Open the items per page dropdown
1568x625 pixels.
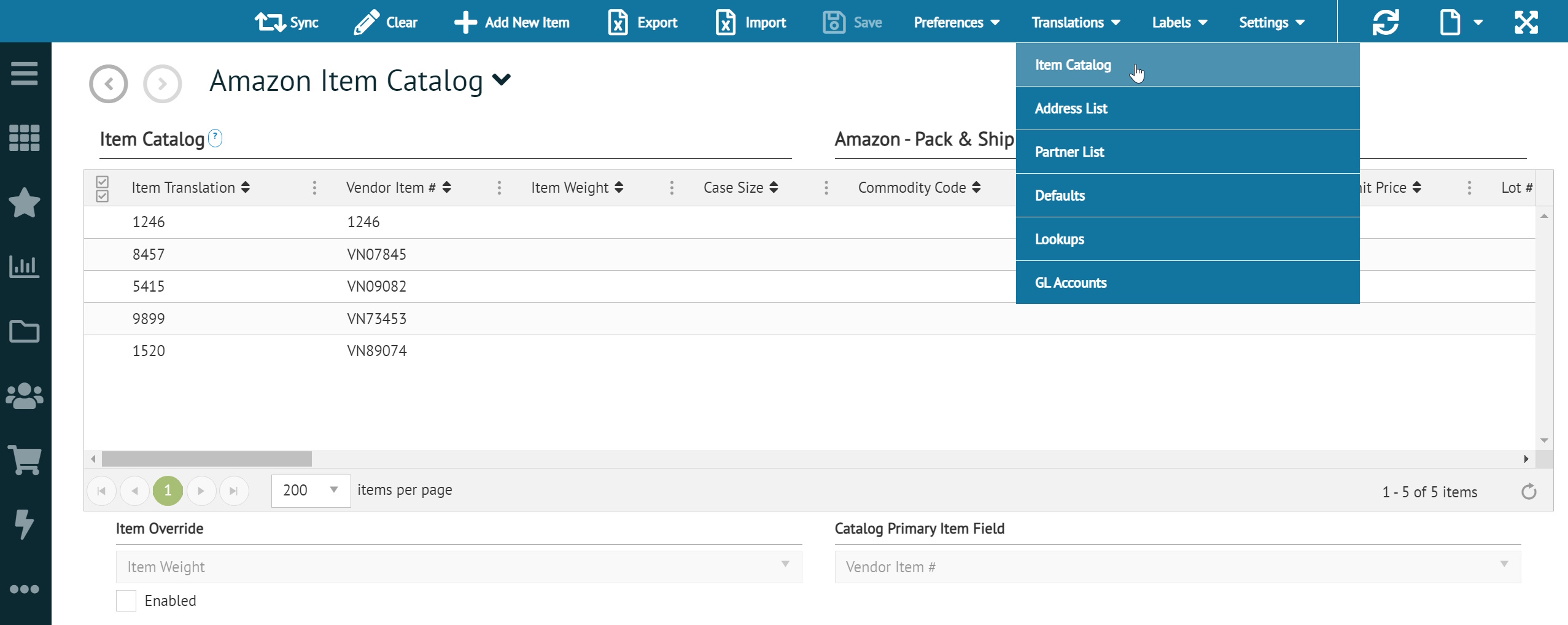click(x=311, y=491)
